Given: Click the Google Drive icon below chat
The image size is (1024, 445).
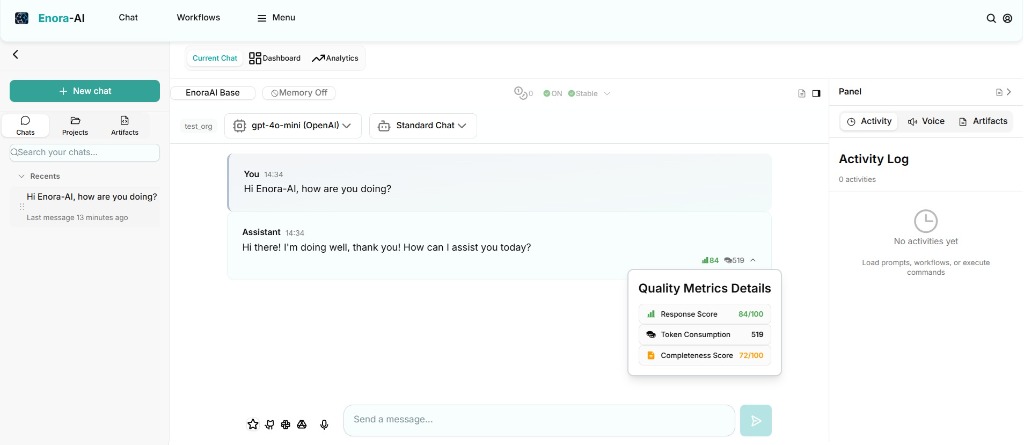Looking at the screenshot, I should [301, 424].
